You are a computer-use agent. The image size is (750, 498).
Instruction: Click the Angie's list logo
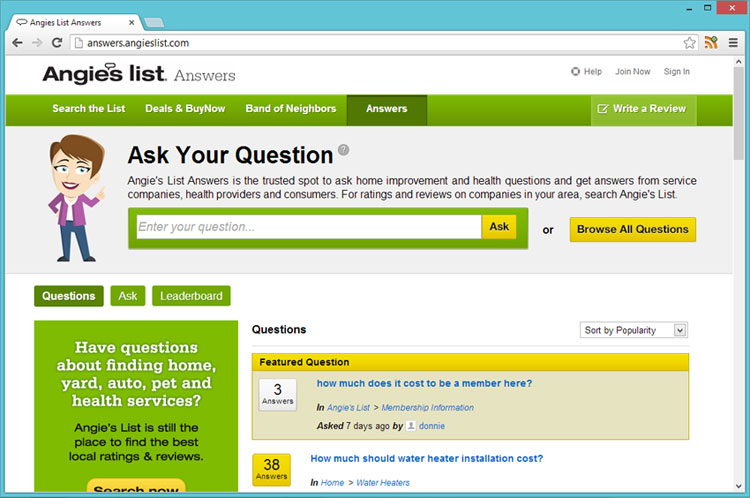point(104,74)
